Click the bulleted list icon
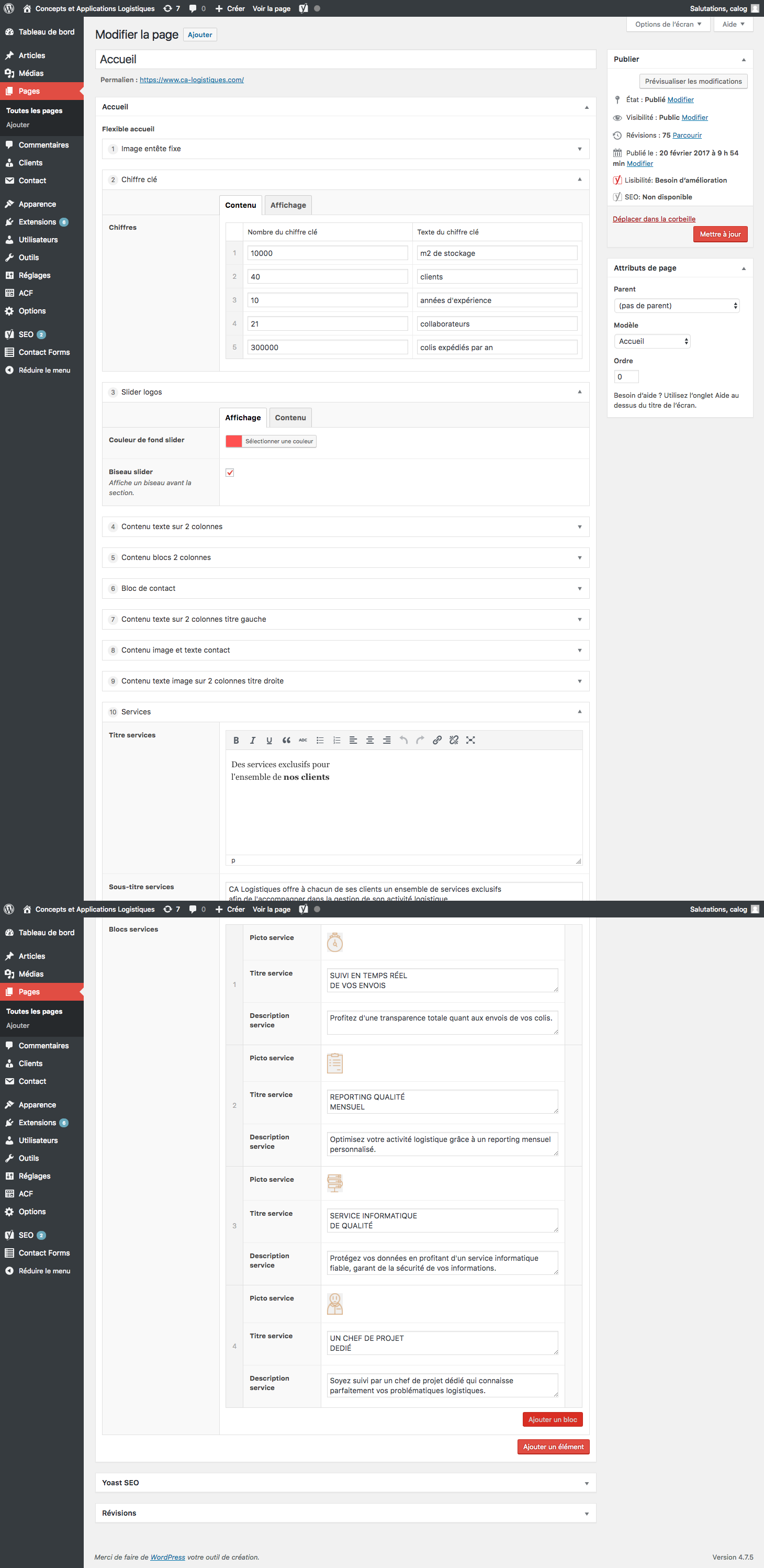 coord(320,740)
